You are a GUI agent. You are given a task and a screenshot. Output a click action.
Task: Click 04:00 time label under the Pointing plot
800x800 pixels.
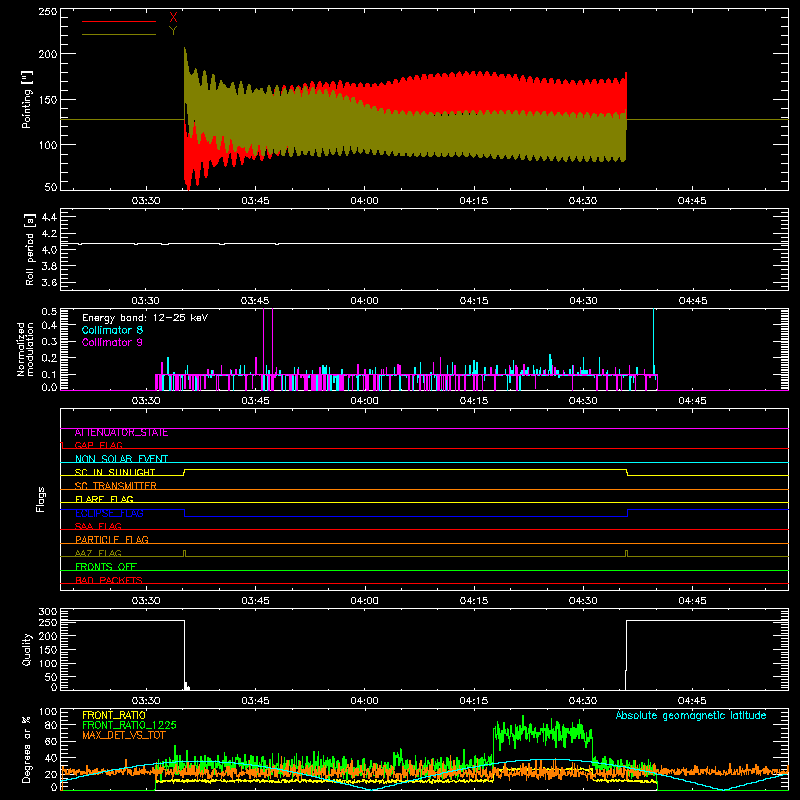click(364, 201)
